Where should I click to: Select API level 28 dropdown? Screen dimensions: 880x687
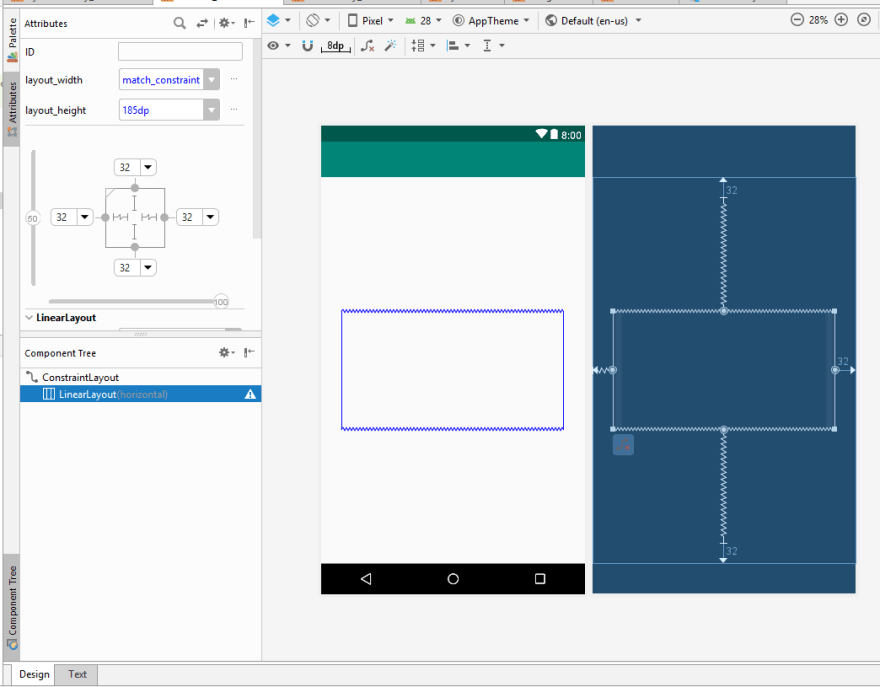(x=423, y=21)
